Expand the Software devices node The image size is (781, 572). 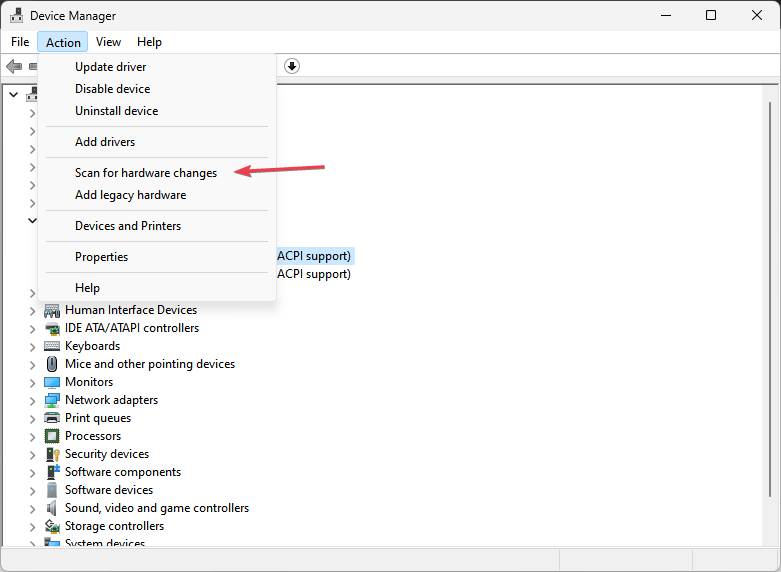32,491
